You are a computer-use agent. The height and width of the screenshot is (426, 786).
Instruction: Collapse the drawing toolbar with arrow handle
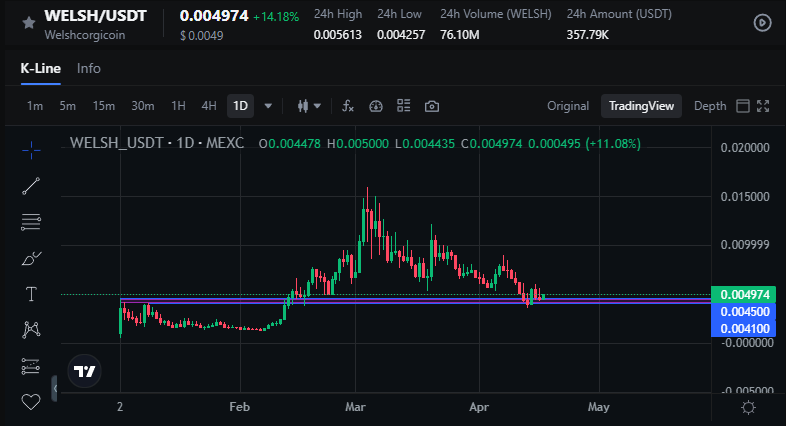[55, 388]
